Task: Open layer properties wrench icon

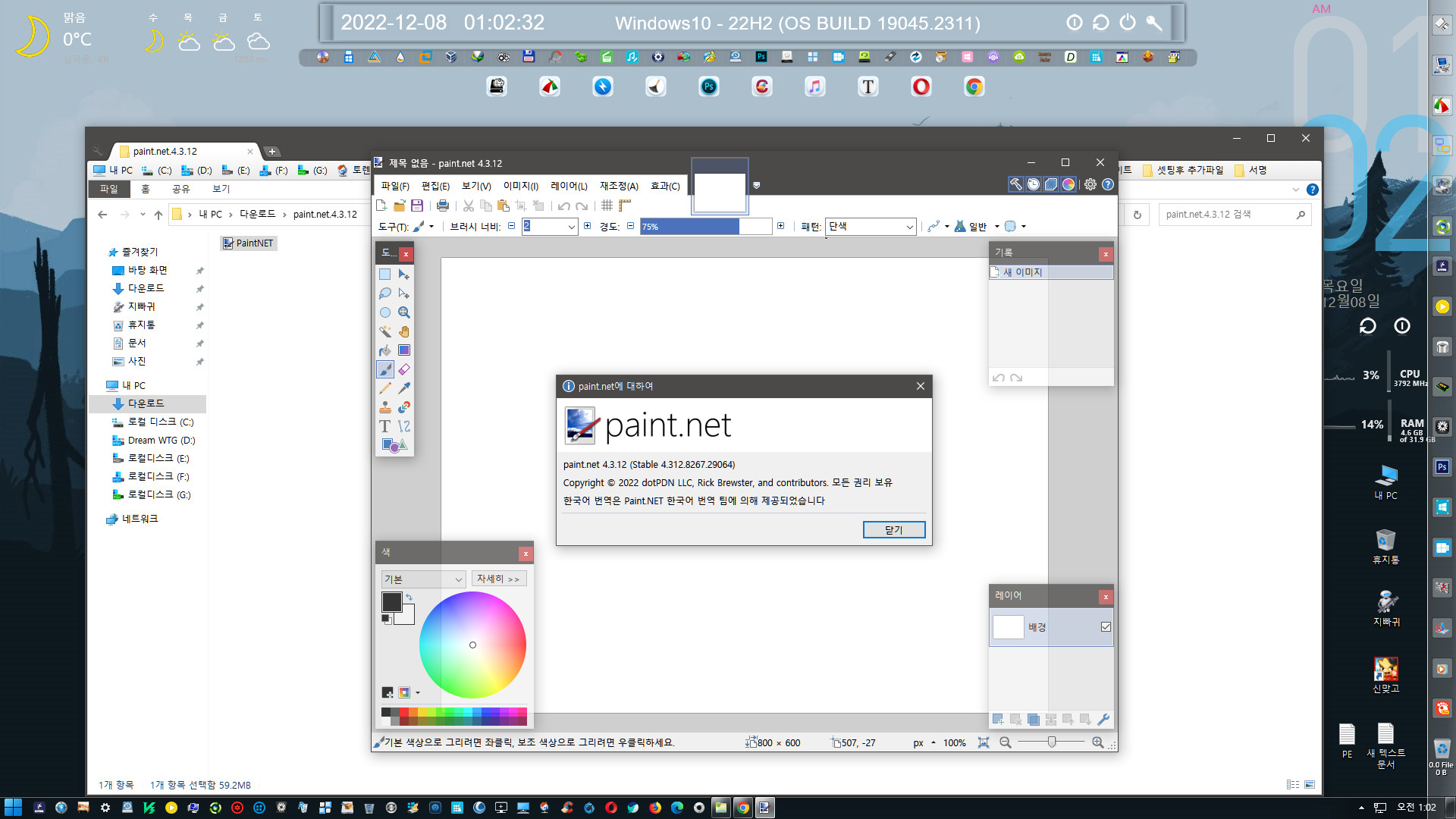Action: [1103, 720]
